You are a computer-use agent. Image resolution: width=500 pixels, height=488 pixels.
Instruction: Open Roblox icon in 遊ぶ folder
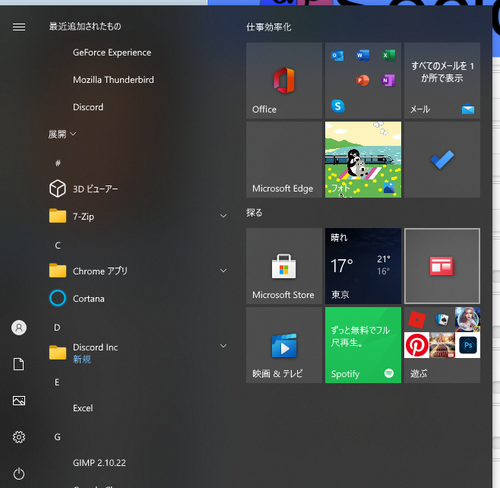pyautogui.click(x=417, y=319)
